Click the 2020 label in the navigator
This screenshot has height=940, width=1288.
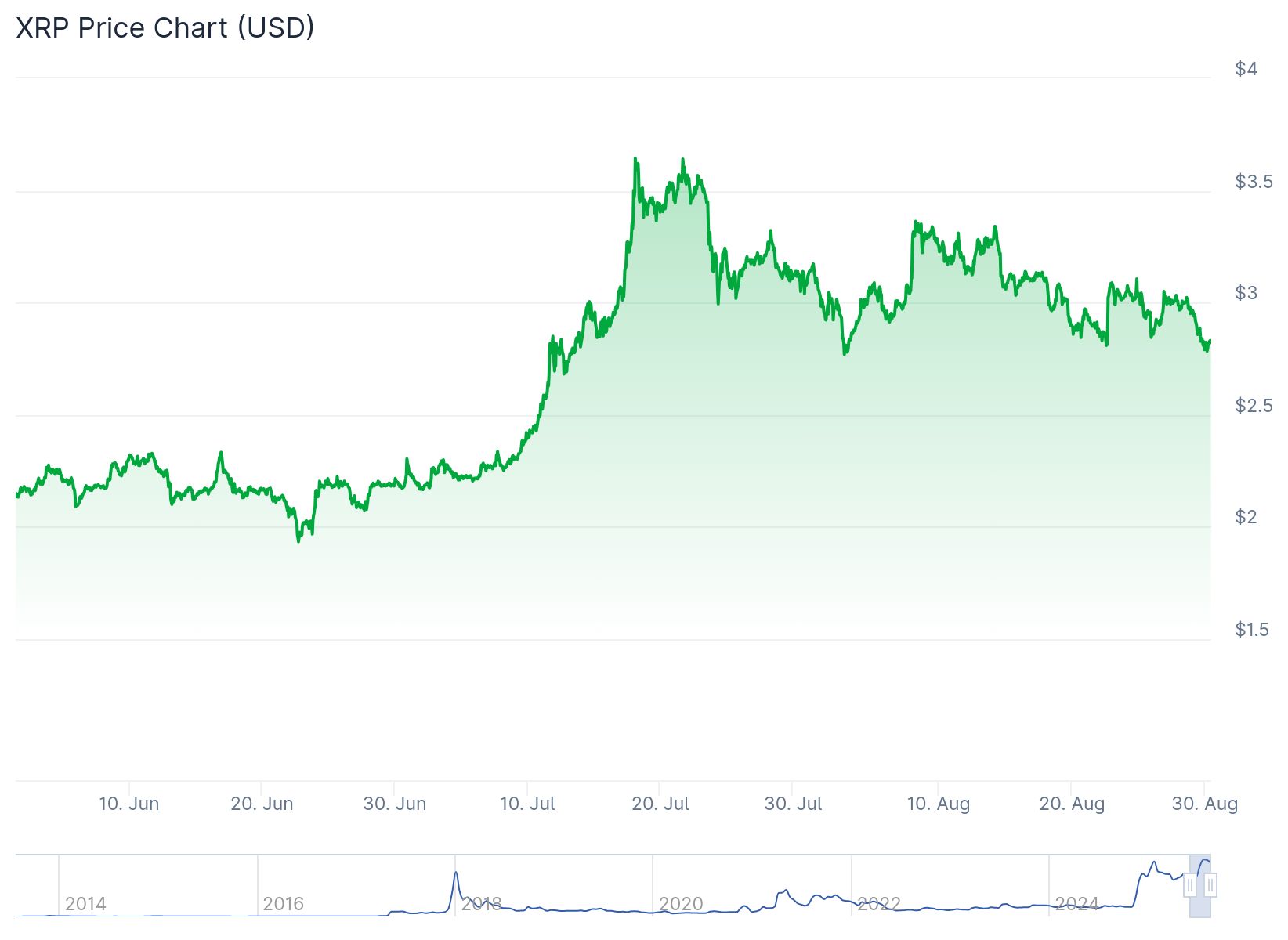680,904
